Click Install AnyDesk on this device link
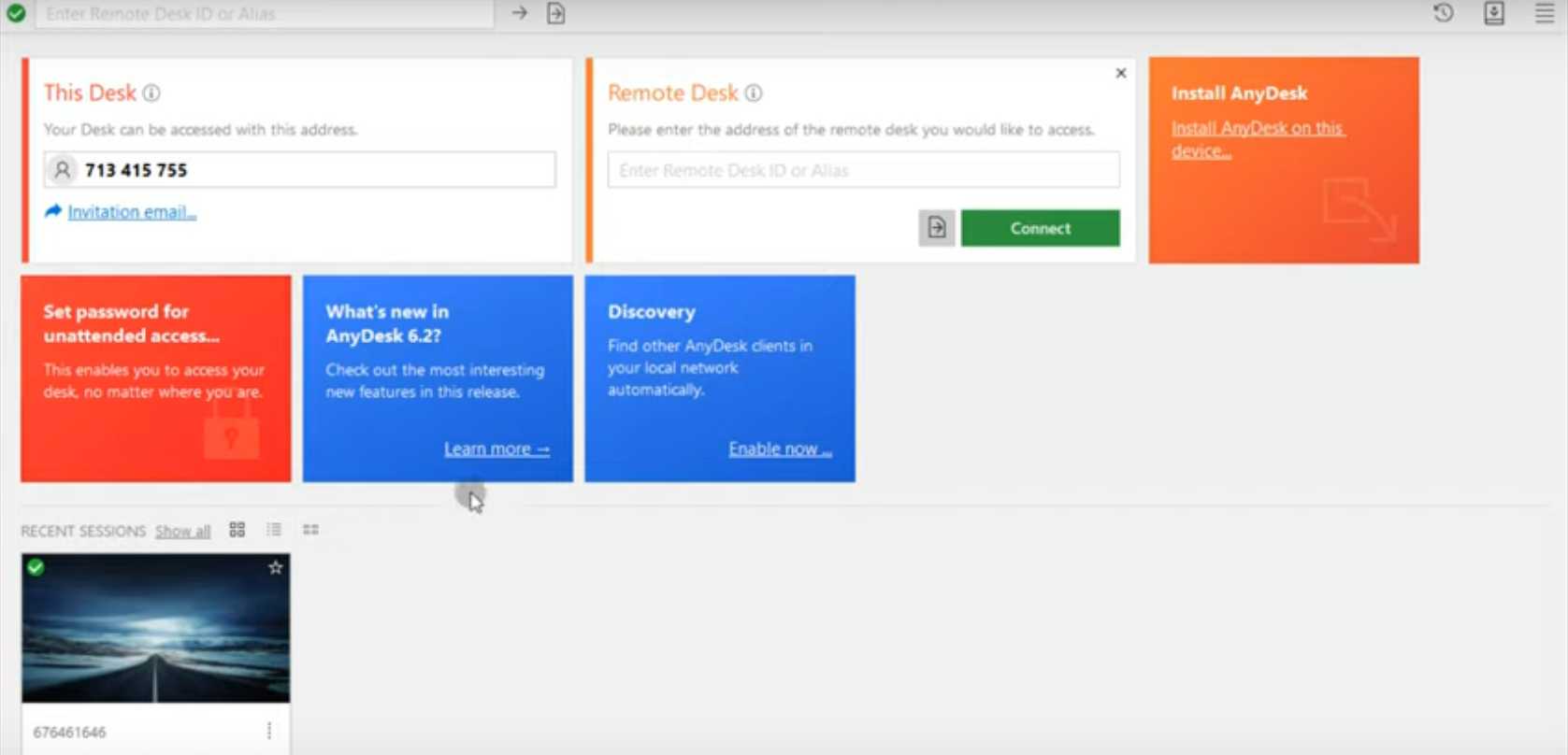 tap(1258, 139)
